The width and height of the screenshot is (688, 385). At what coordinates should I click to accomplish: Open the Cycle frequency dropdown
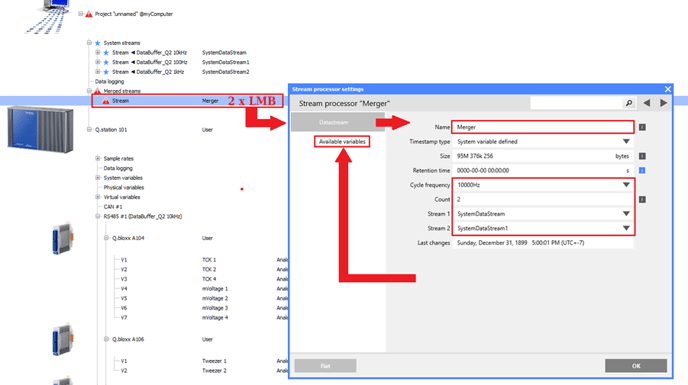point(626,185)
